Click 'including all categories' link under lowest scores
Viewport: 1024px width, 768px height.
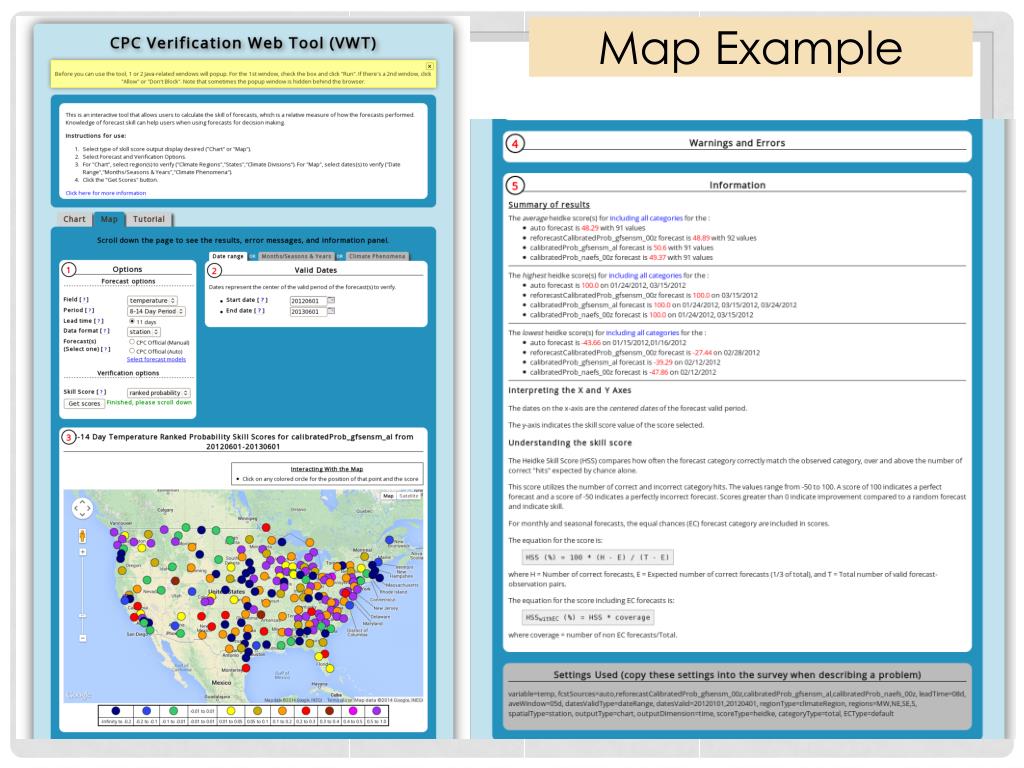(x=642, y=332)
